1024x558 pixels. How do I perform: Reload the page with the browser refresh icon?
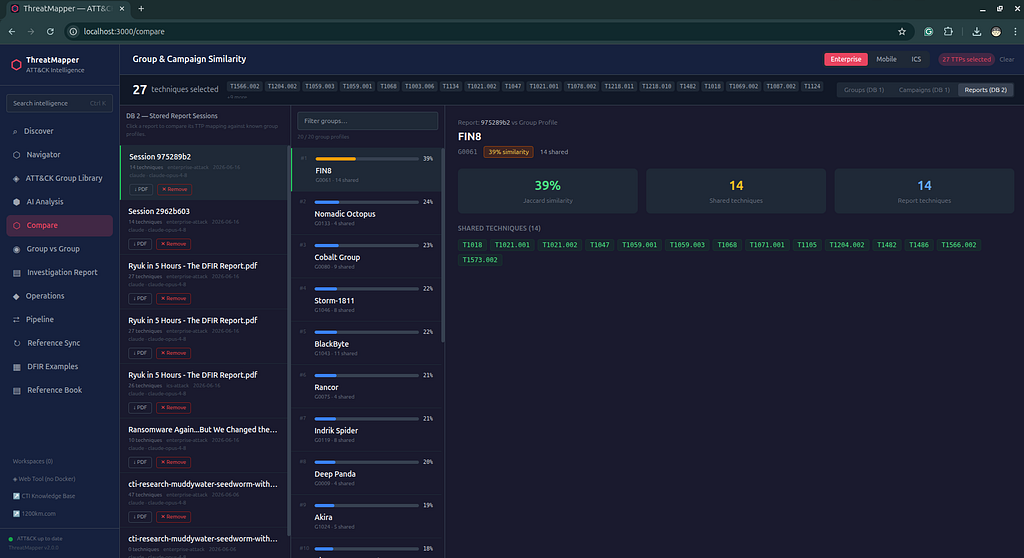coord(50,31)
